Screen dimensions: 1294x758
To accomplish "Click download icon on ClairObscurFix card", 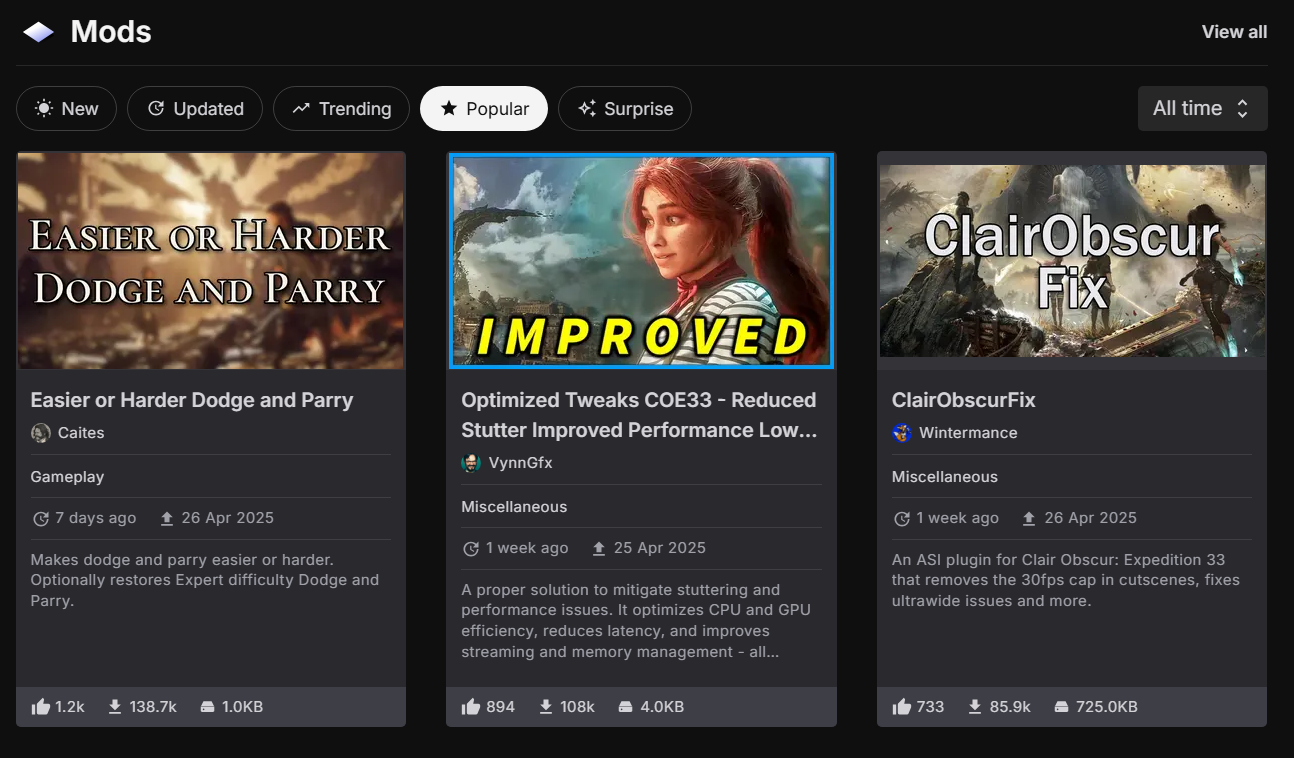I will point(975,707).
